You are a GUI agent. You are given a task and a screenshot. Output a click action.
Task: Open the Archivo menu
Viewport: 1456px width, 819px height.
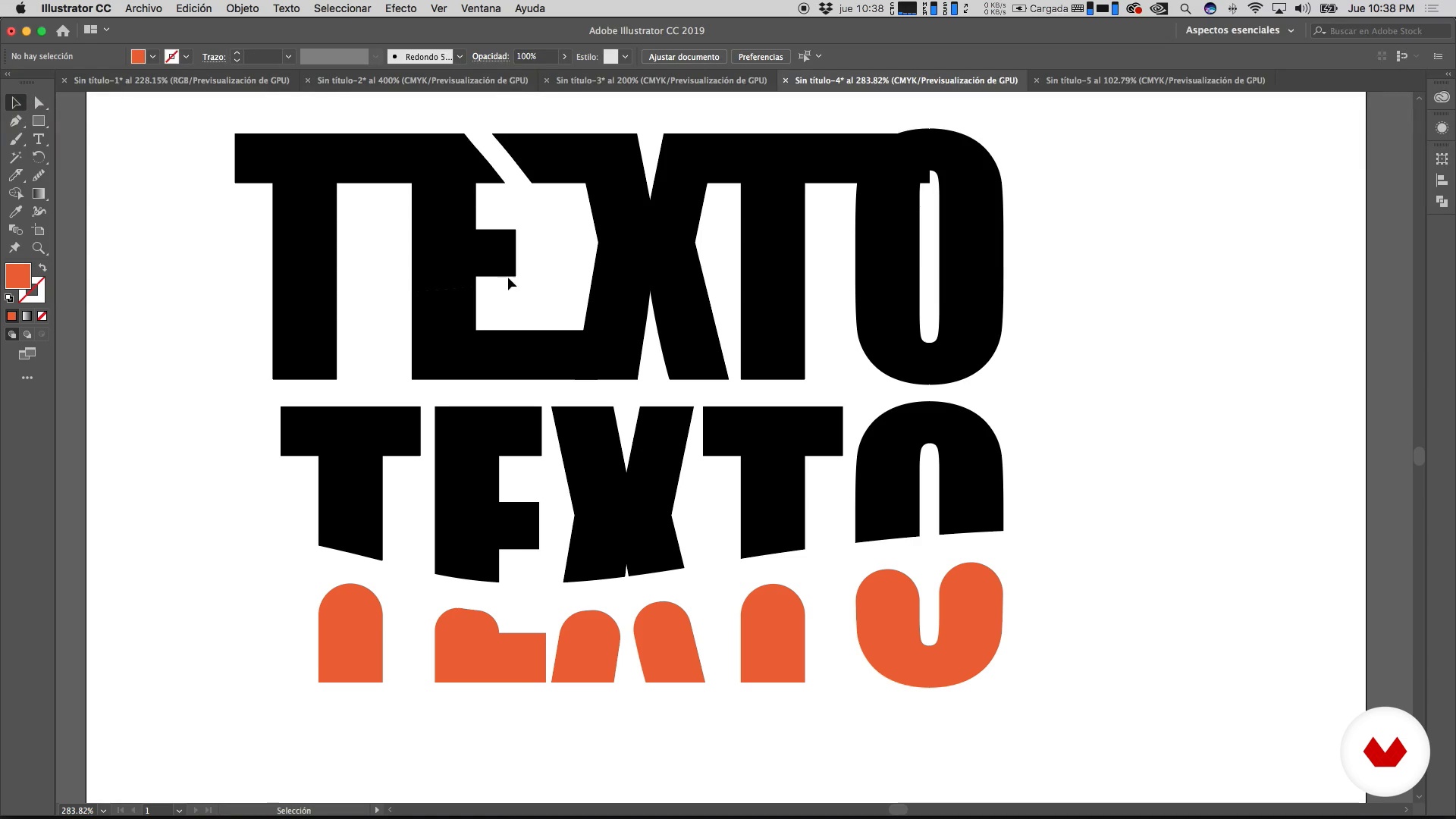(143, 8)
